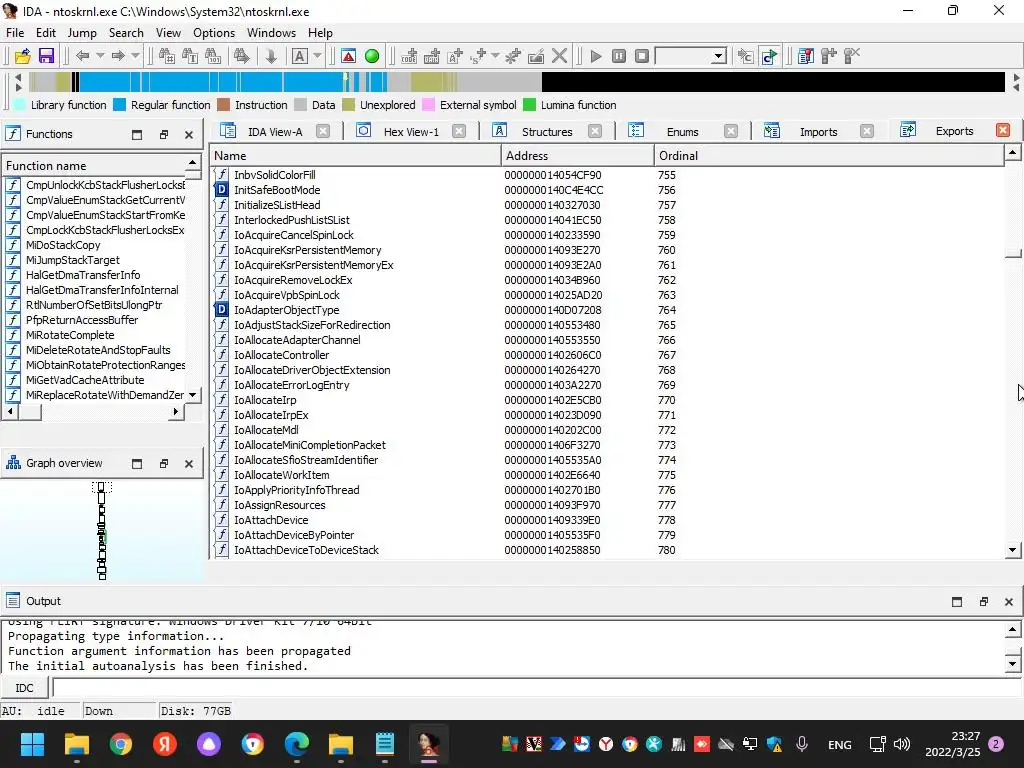Click the jump down arrow icon
This screenshot has width=1024, height=768.
pyautogui.click(x=270, y=56)
